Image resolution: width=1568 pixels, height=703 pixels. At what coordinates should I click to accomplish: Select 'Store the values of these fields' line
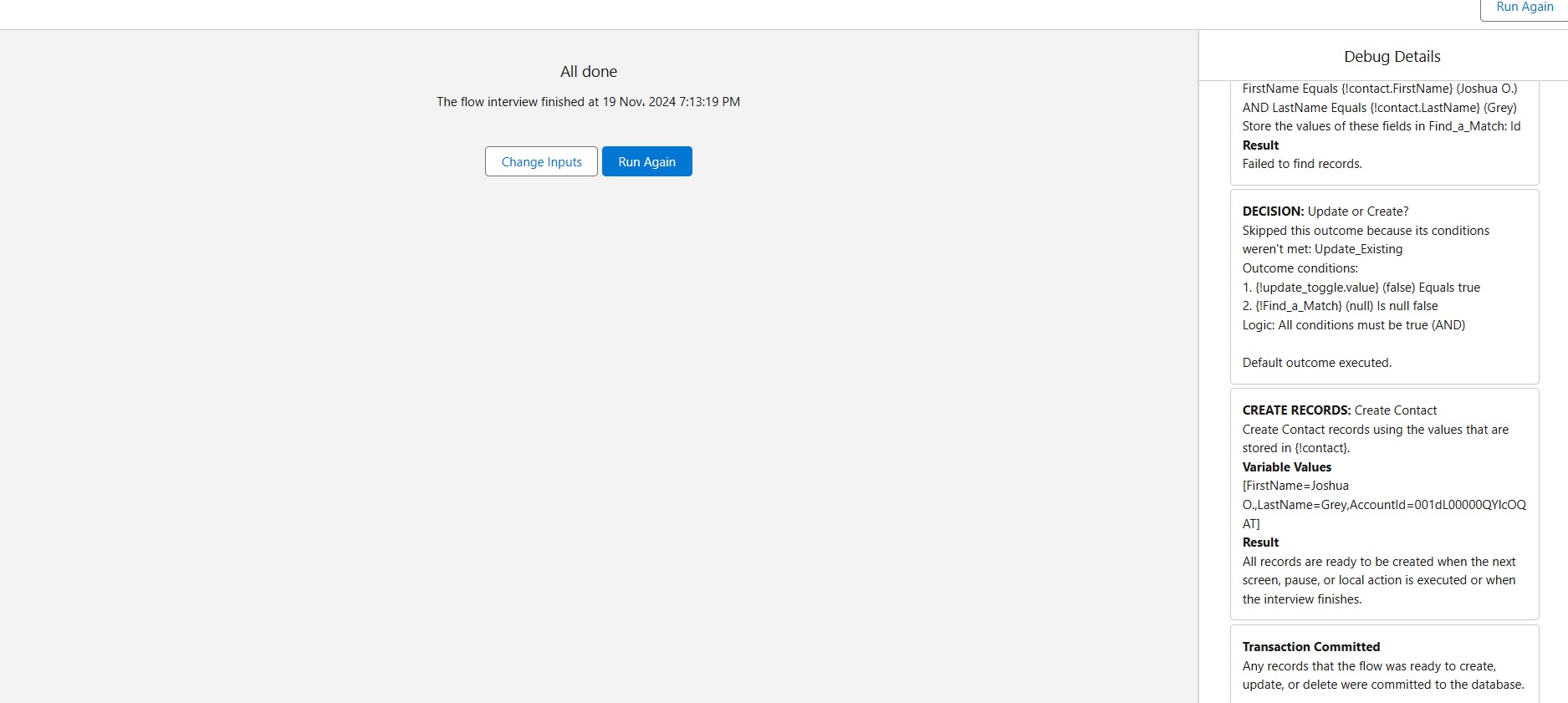click(x=1381, y=126)
